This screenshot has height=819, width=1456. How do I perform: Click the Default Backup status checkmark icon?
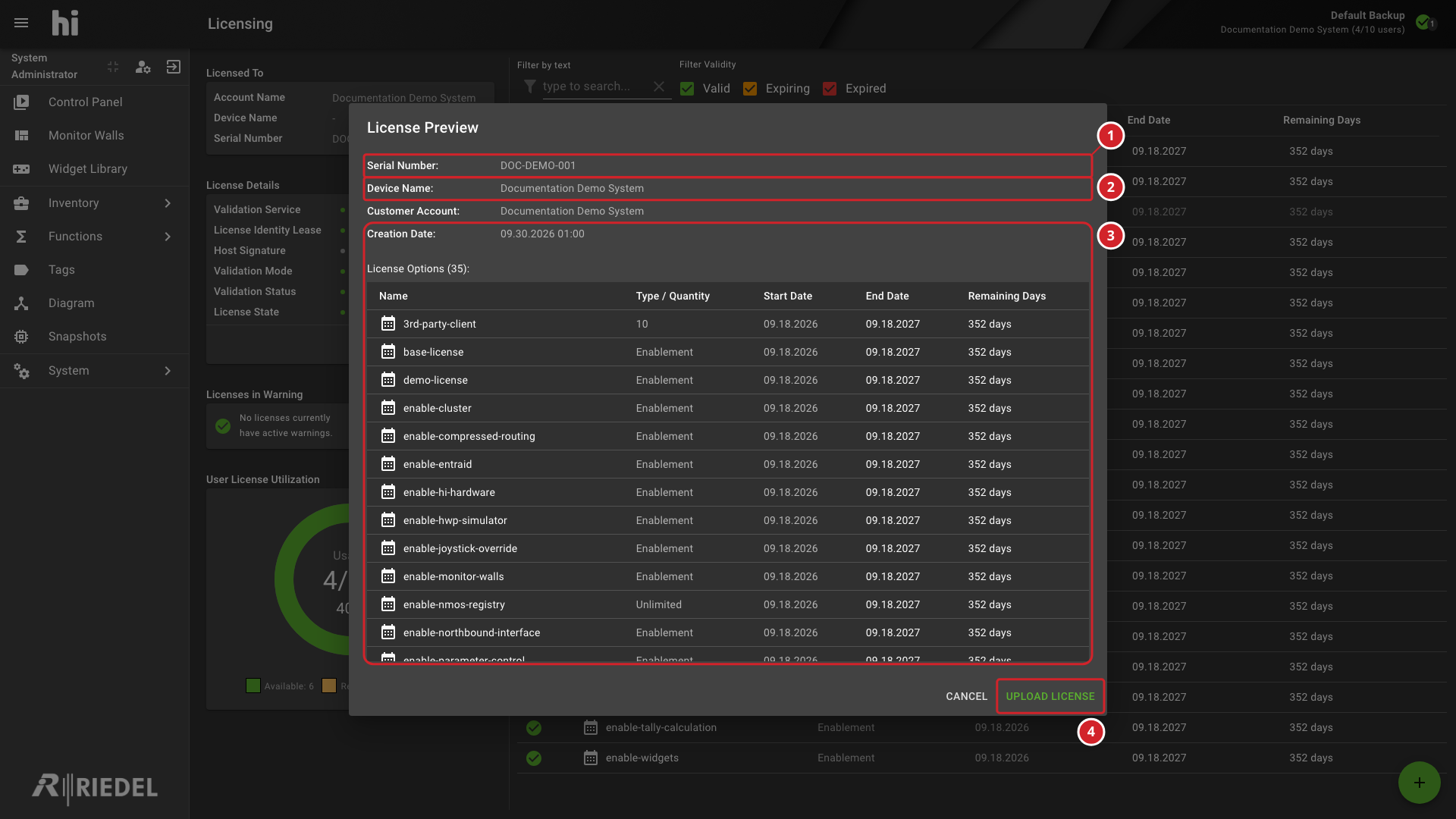[1423, 22]
